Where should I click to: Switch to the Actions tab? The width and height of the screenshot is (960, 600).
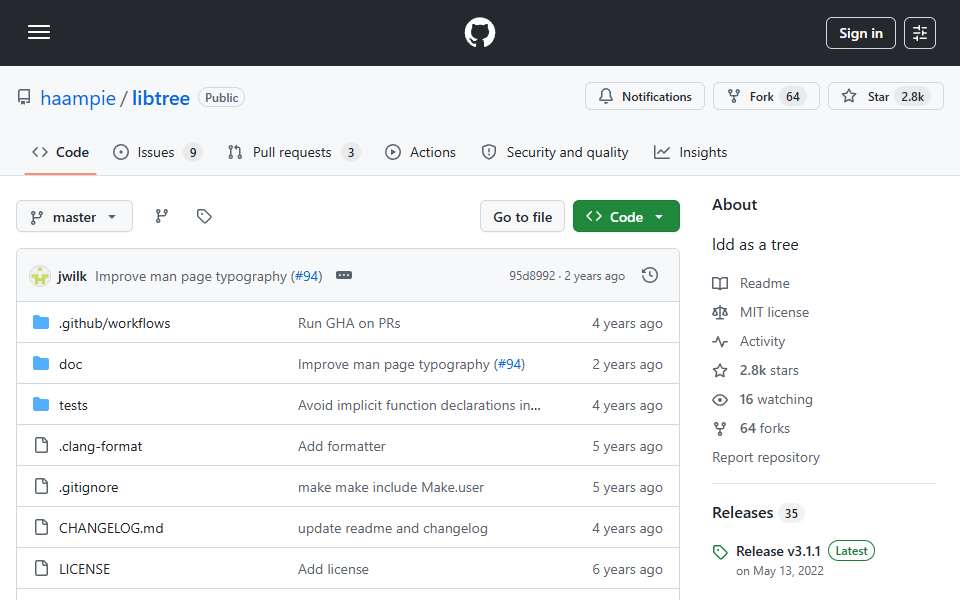tap(420, 152)
